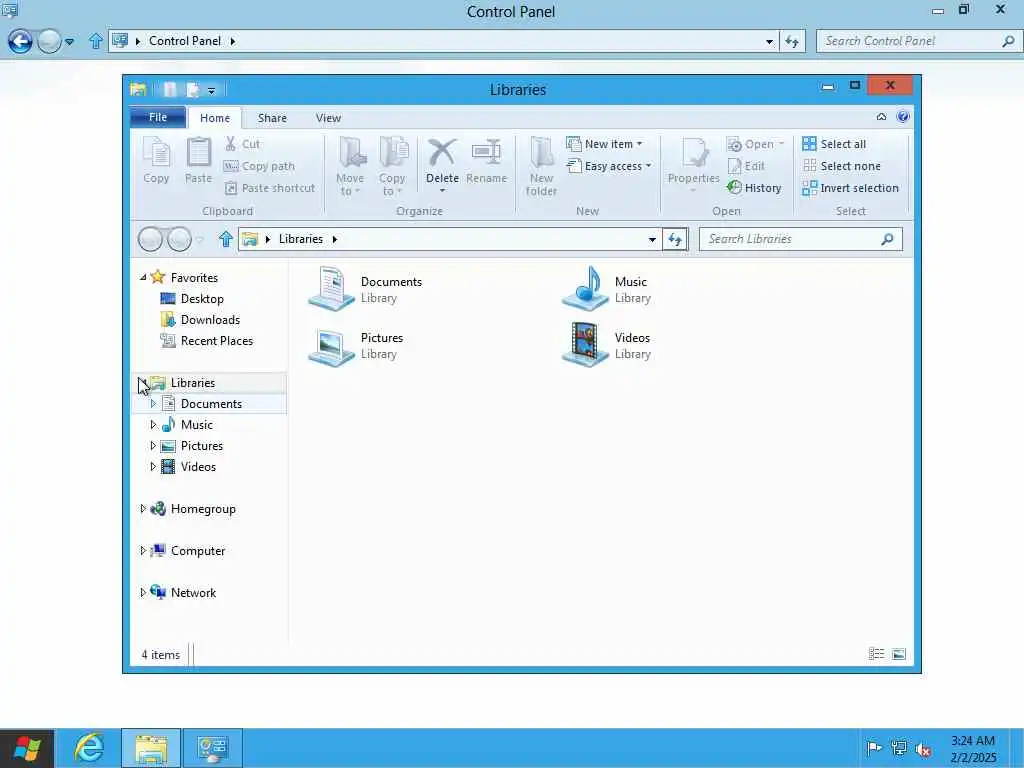Click Copy path in ribbon
The width and height of the screenshot is (1024, 768).
tap(259, 166)
